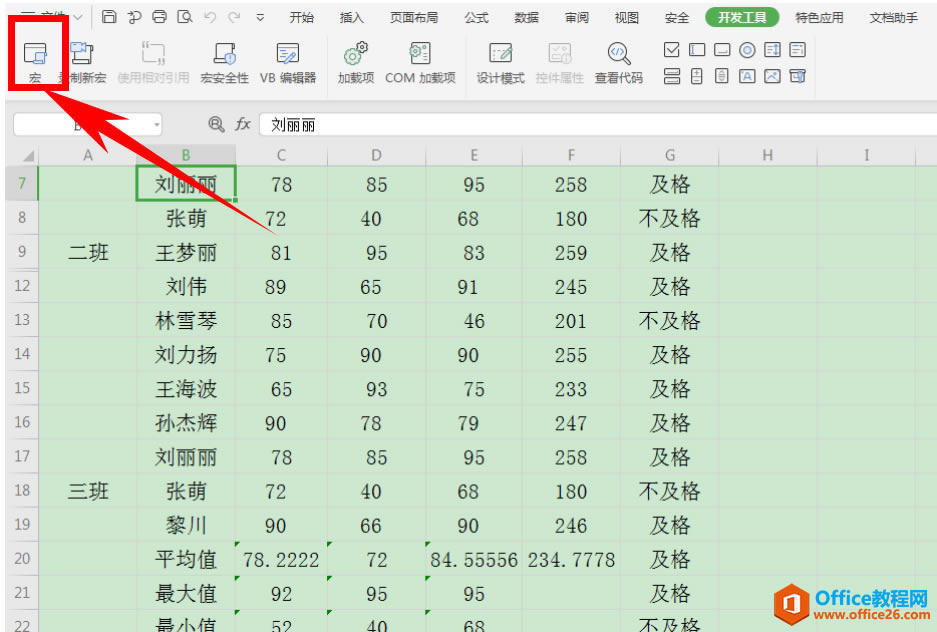Select column I header
Screen dimensions: 937x632
click(x=866, y=155)
